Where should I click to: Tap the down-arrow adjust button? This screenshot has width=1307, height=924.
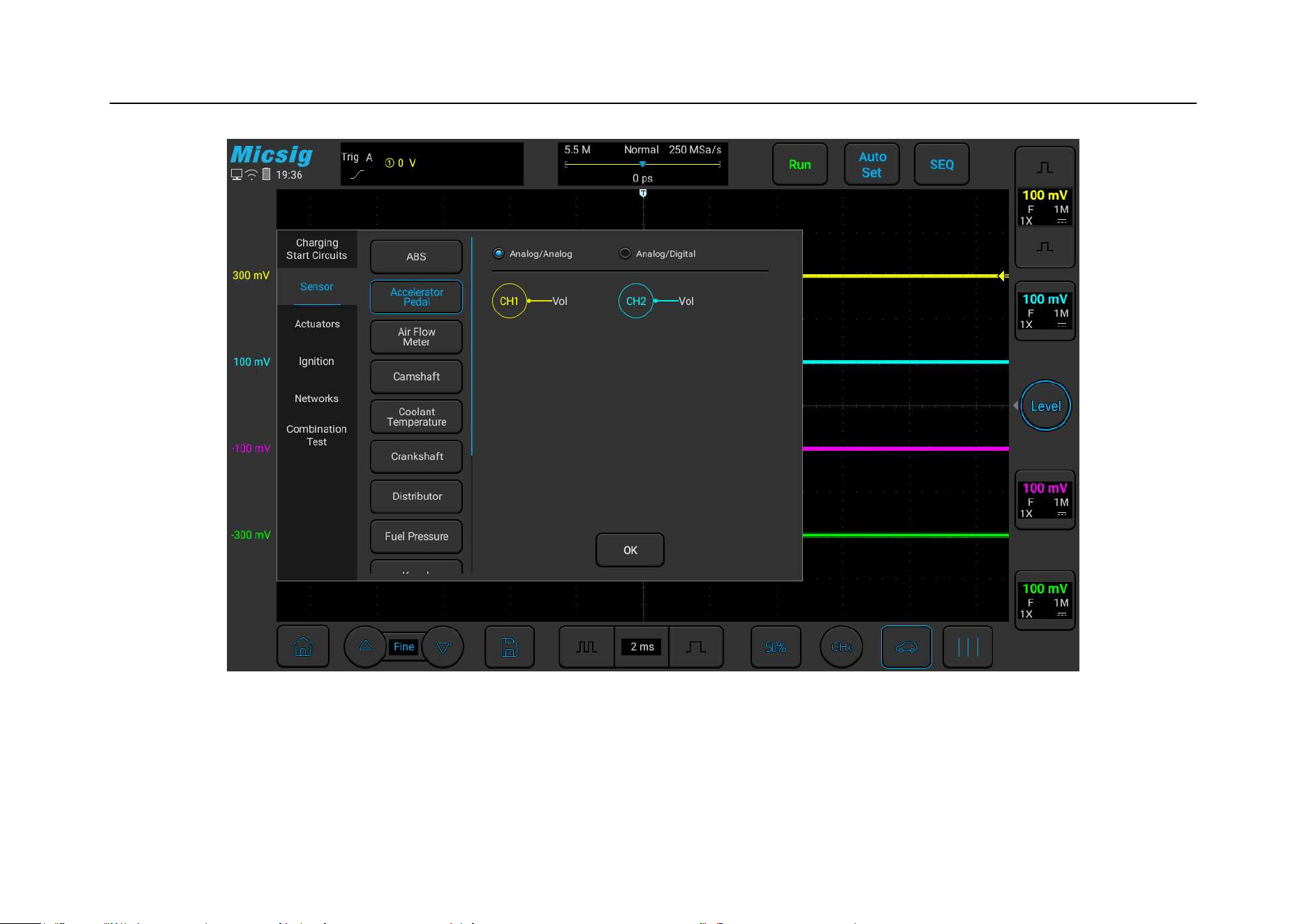click(x=443, y=647)
